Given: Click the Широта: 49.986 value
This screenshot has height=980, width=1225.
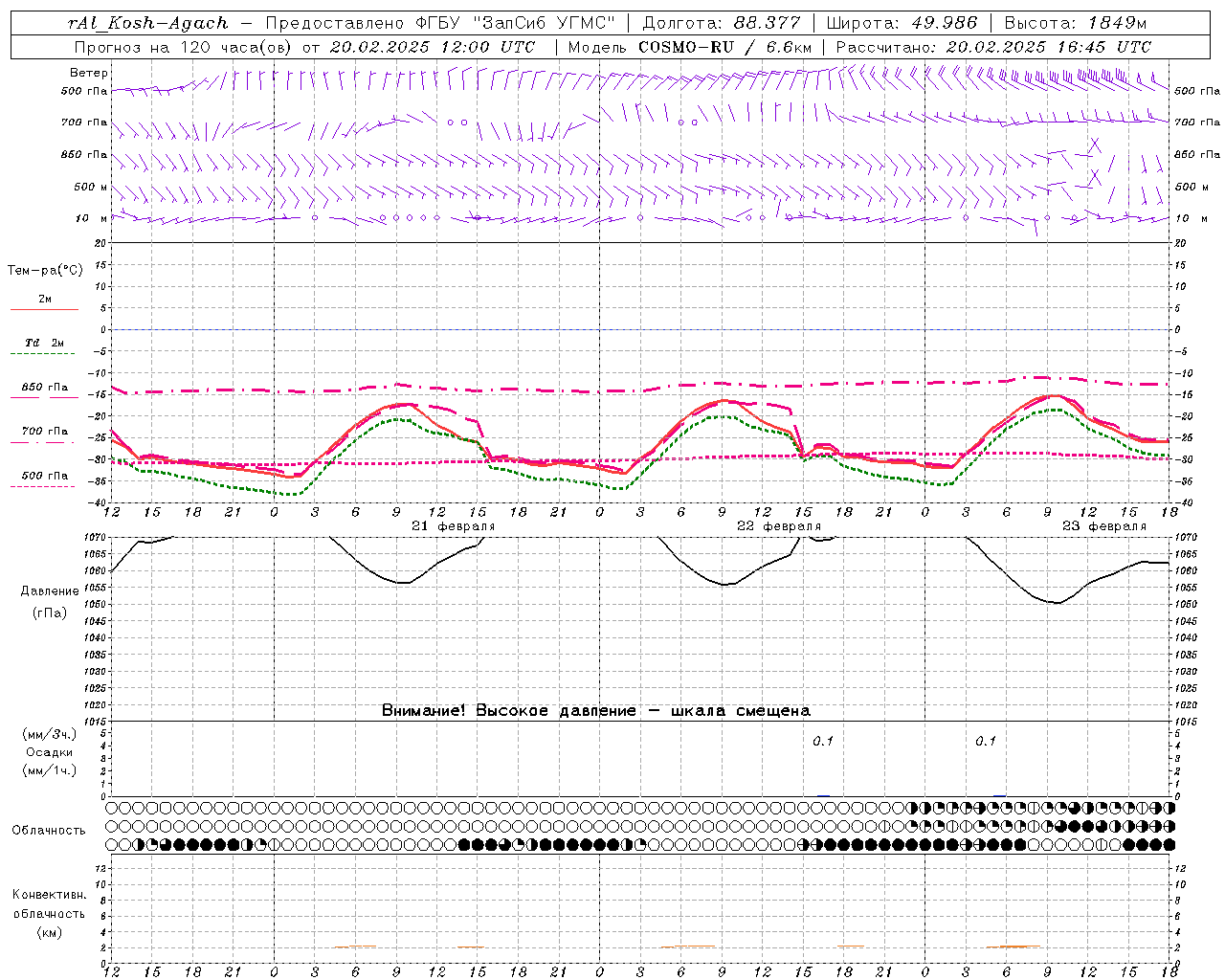Looking at the screenshot, I should coord(902,23).
